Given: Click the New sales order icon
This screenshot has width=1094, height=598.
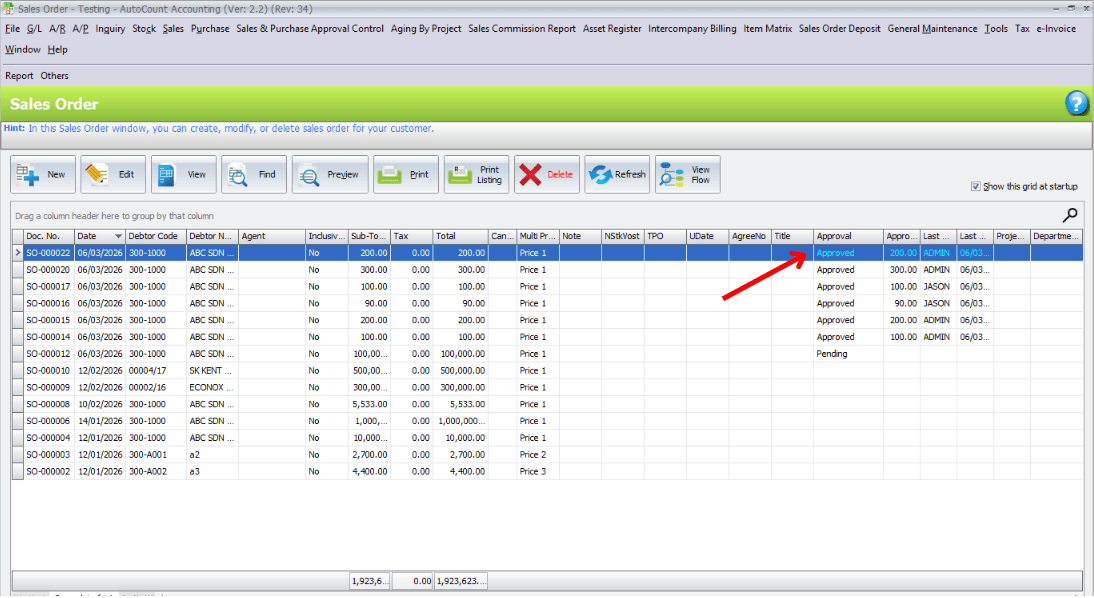Looking at the screenshot, I should coord(28,175).
